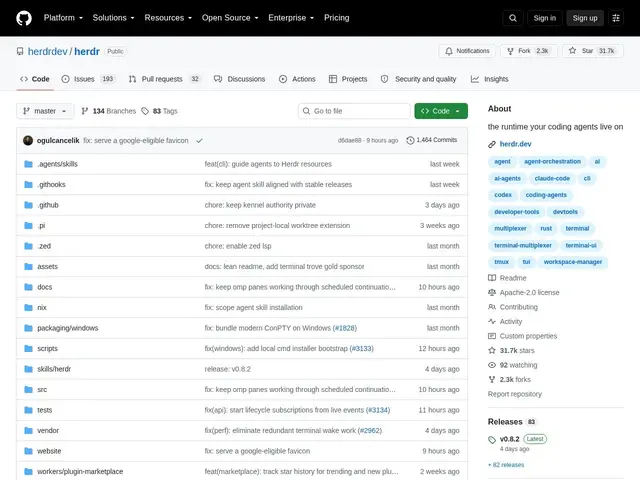
Task: Select the terminal-multiplexer topic tag
Action: 522,245
